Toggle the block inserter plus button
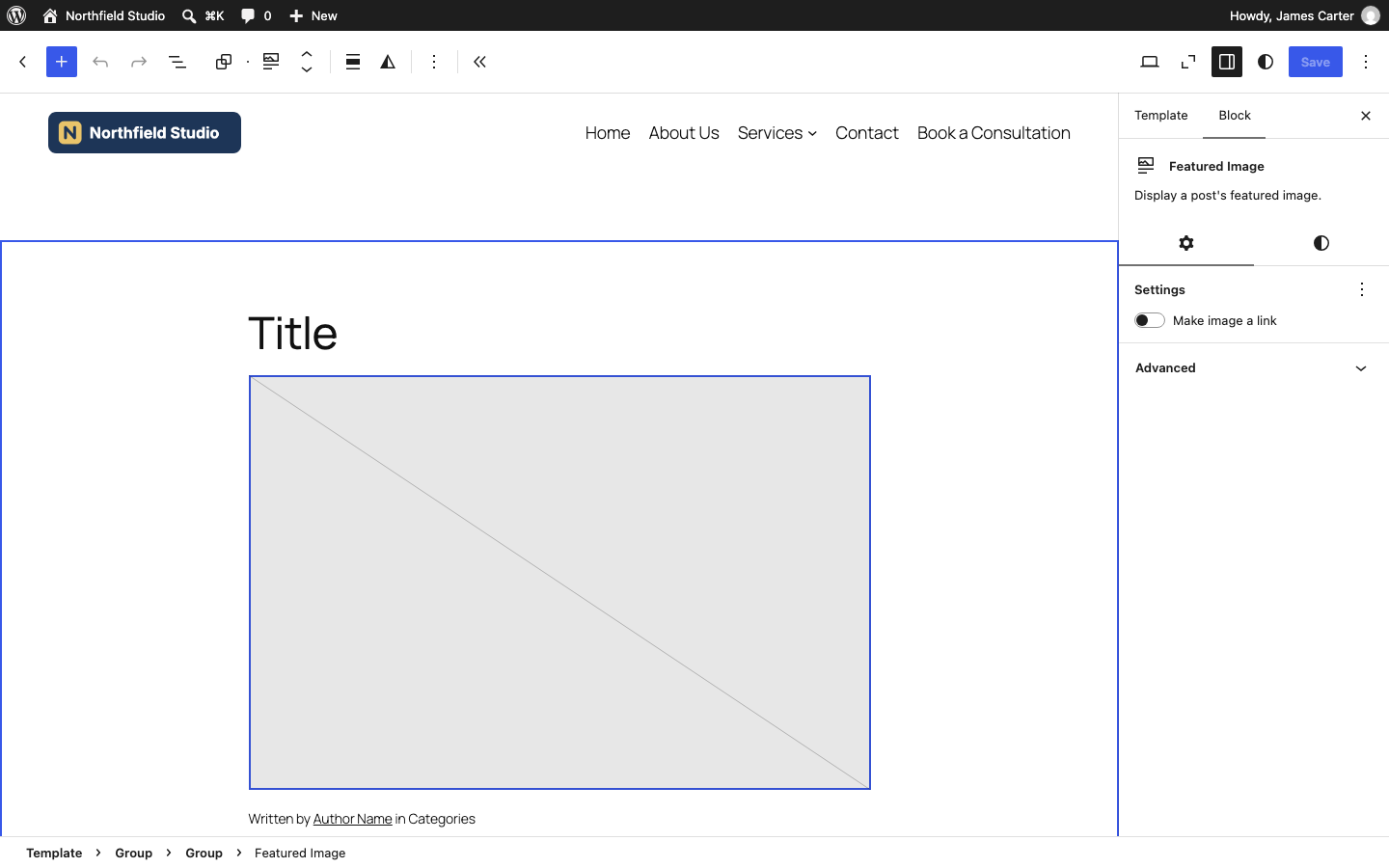 click(62, 62)
